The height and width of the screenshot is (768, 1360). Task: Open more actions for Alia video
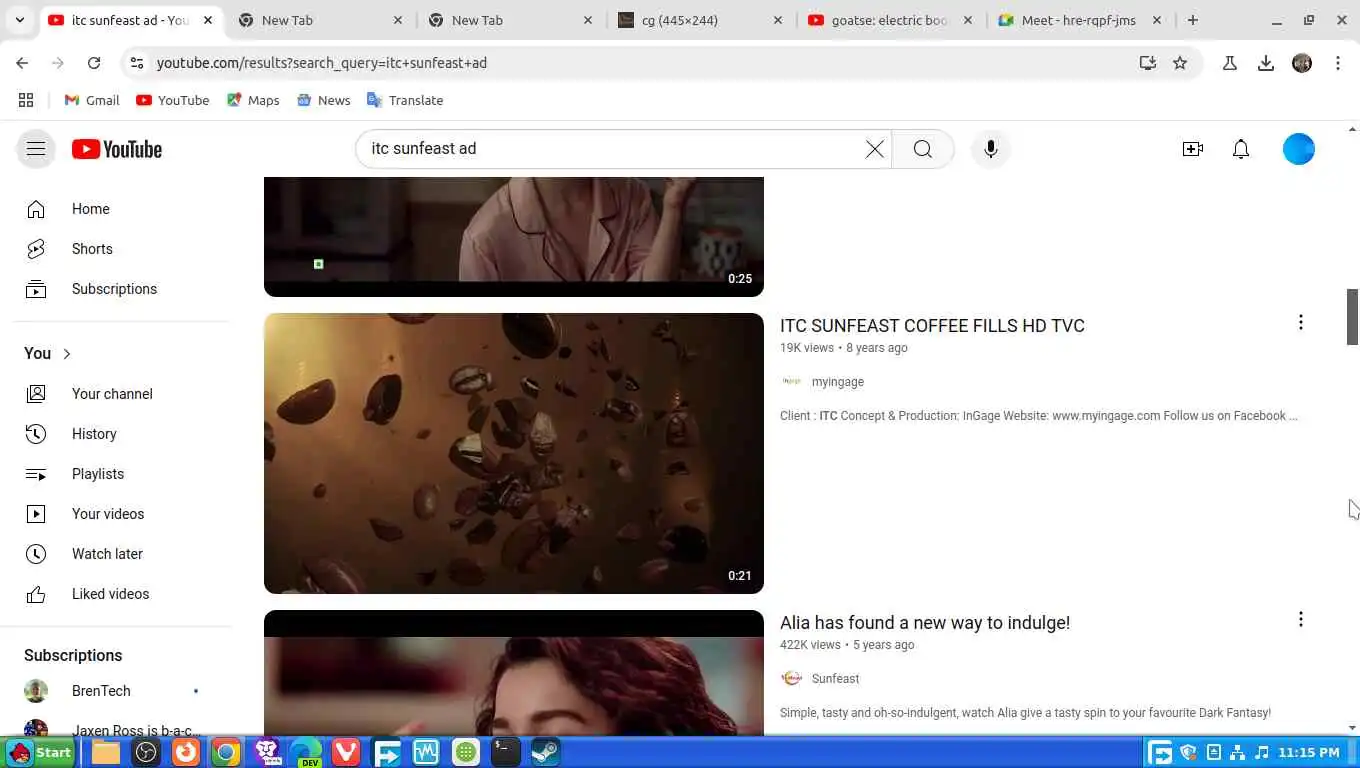[1300, 619]
